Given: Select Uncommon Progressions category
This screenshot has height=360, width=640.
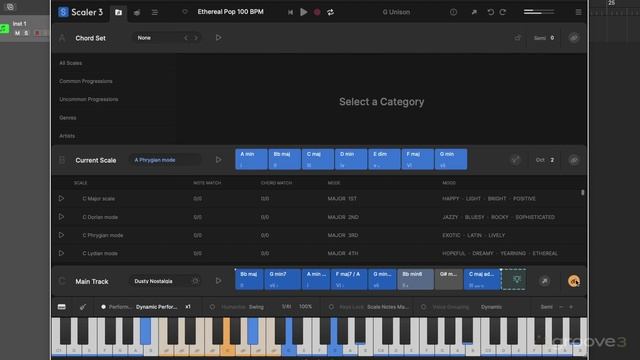Looking at the screenshot, I should tap(89, 99).
